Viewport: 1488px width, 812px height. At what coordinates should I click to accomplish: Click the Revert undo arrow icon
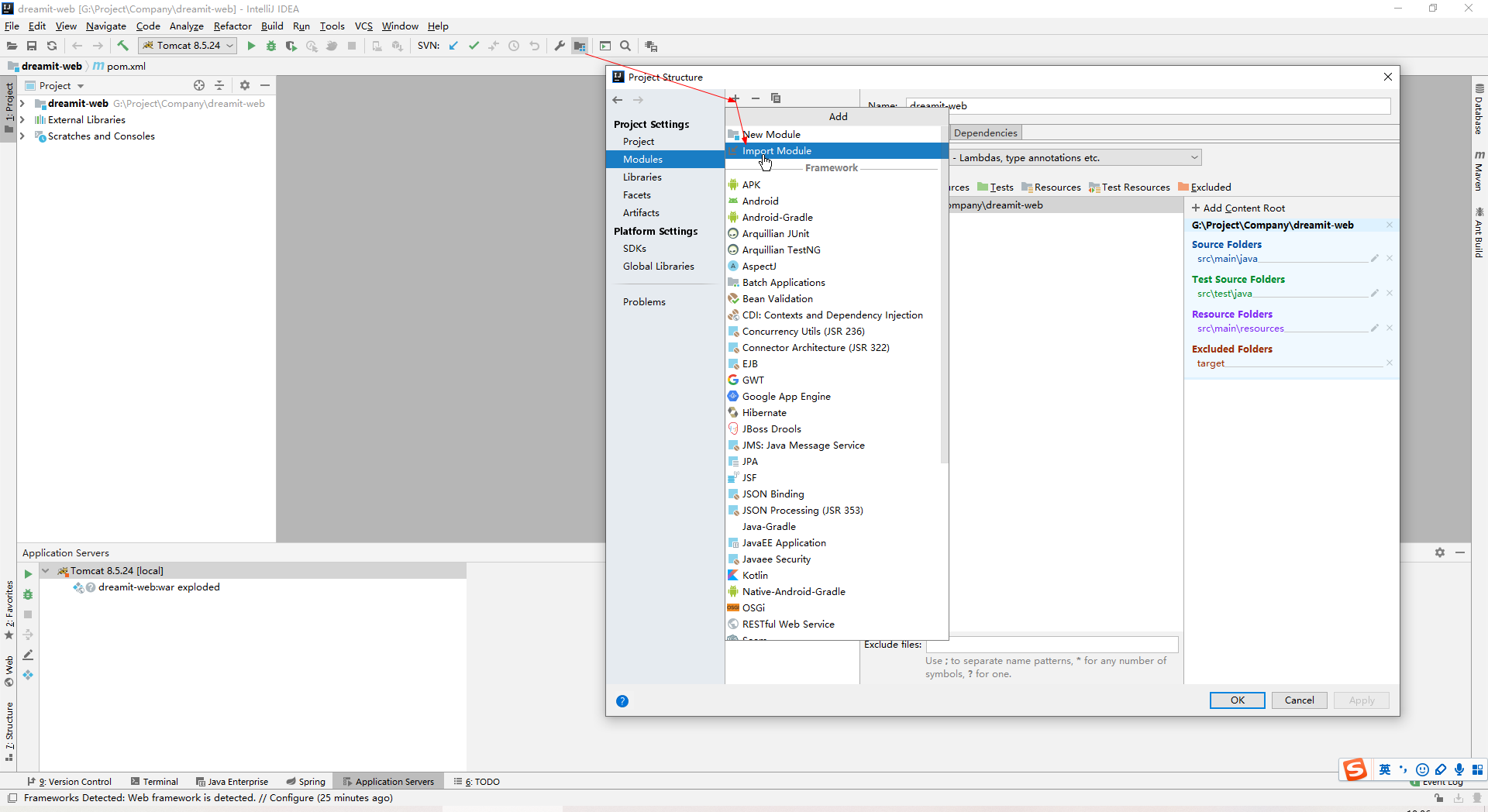tap(534, 46)
